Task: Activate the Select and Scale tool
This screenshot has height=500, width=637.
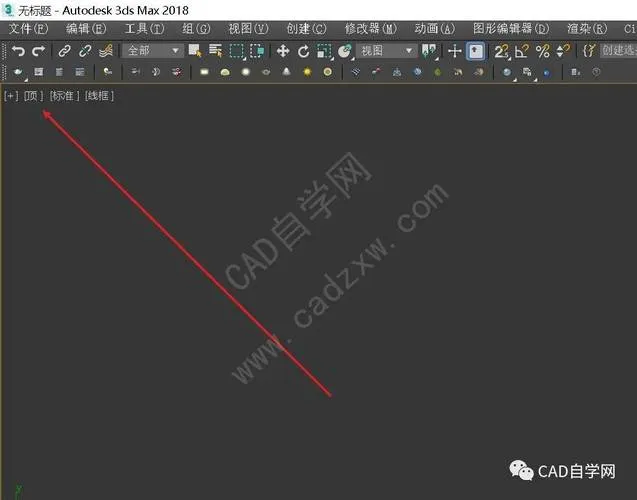Action: [324, 52]
